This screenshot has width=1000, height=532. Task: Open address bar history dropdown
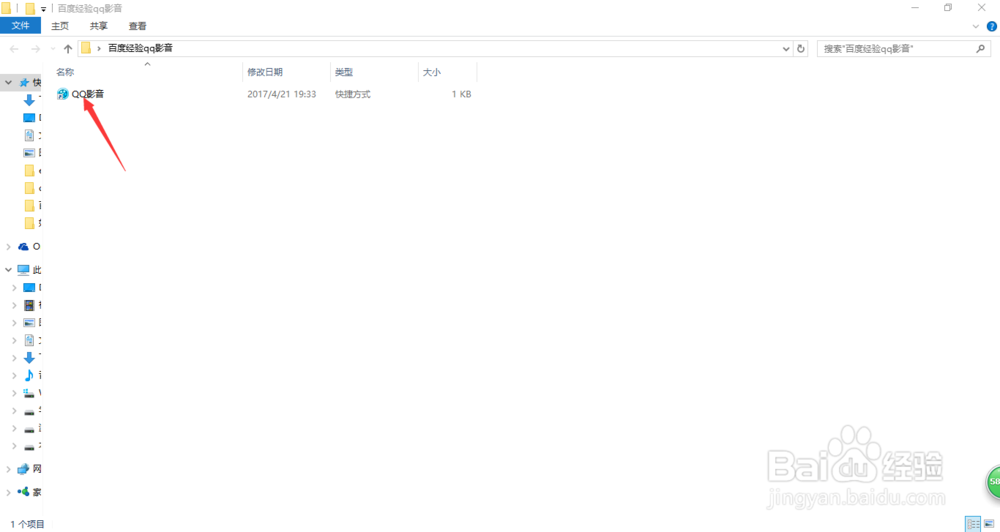[786, 48]
